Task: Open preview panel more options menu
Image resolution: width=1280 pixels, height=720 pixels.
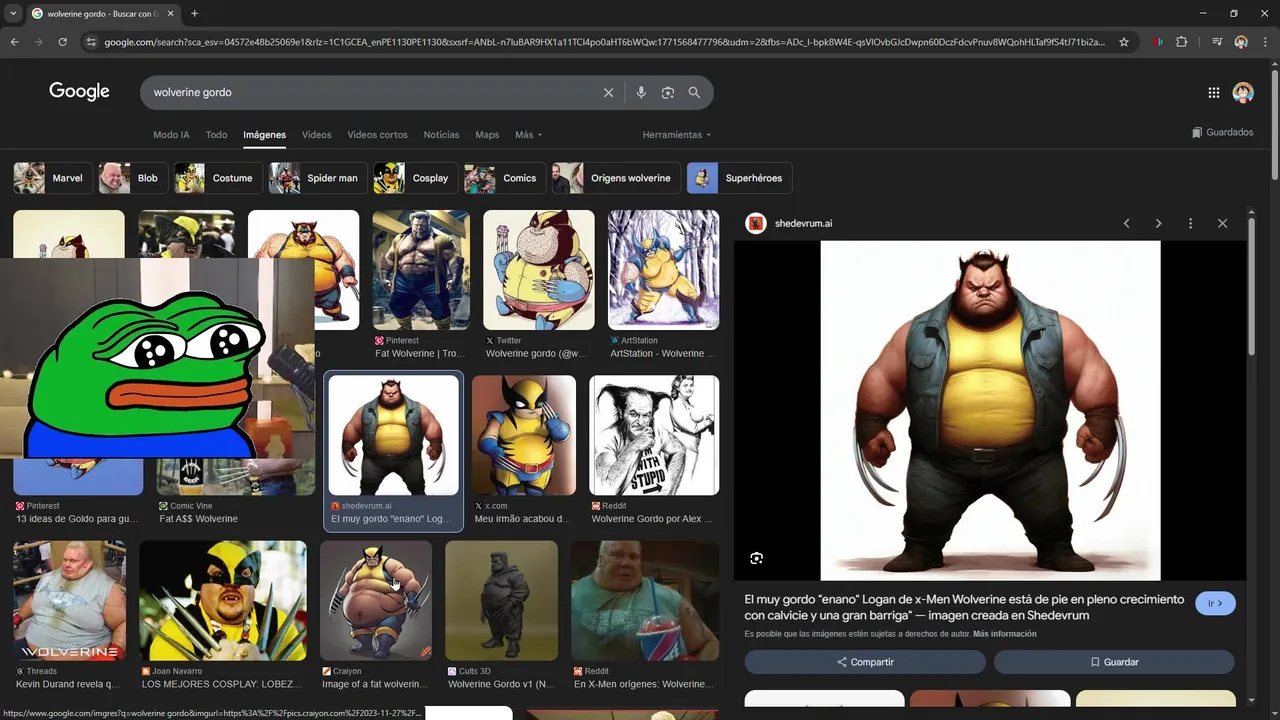Action: pos(1190,223)
